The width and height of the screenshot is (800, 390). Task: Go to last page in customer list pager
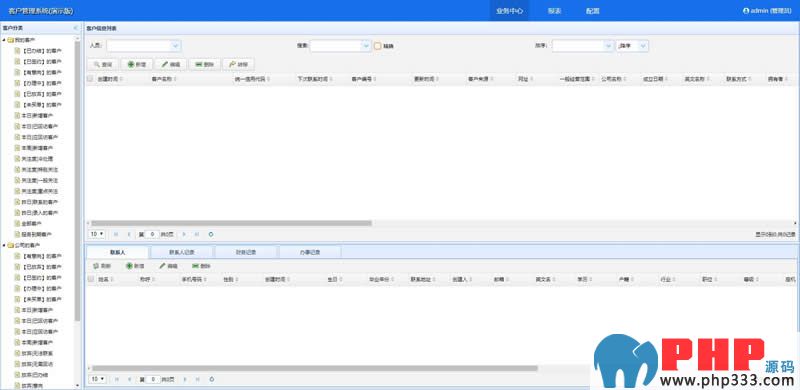(197, 234)
